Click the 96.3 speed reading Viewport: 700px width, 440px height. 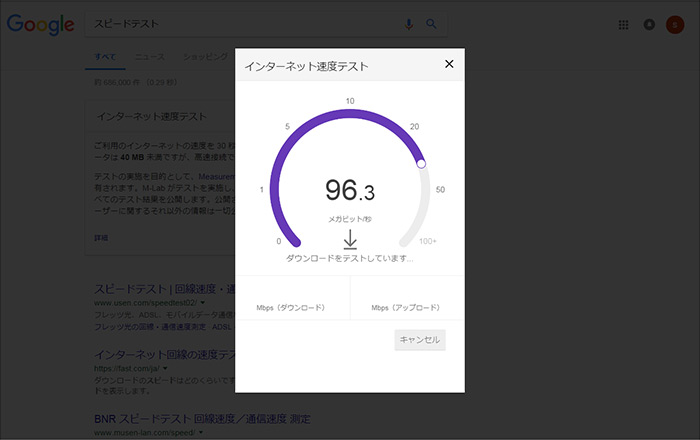(350, 191)
